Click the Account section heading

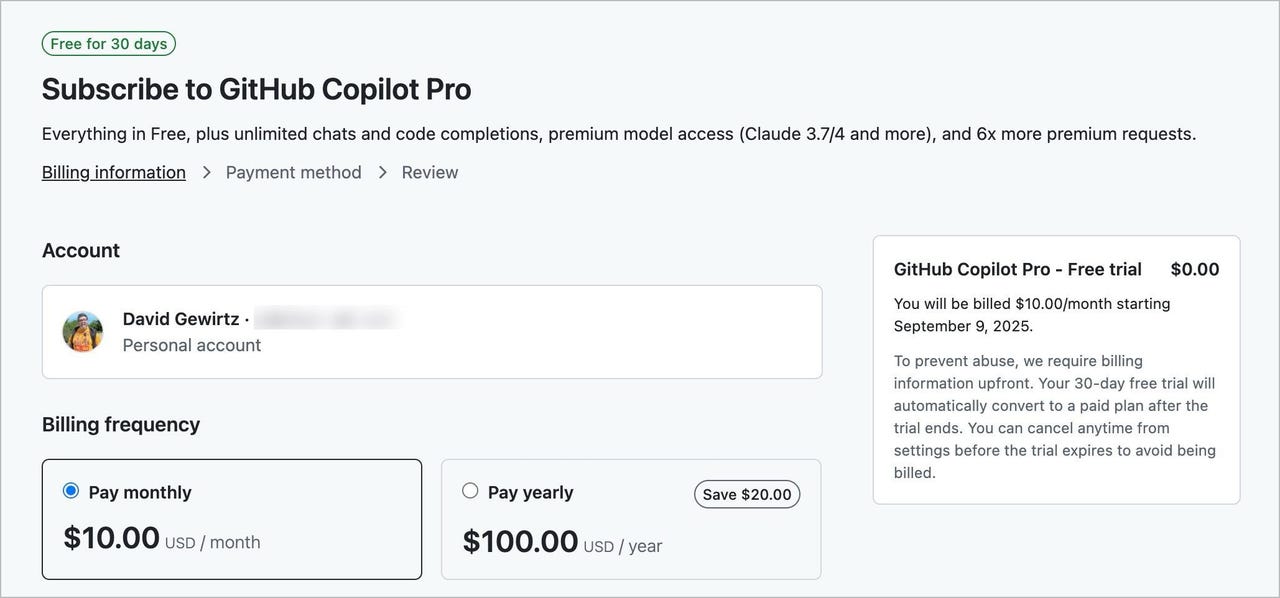click(81, 250)
